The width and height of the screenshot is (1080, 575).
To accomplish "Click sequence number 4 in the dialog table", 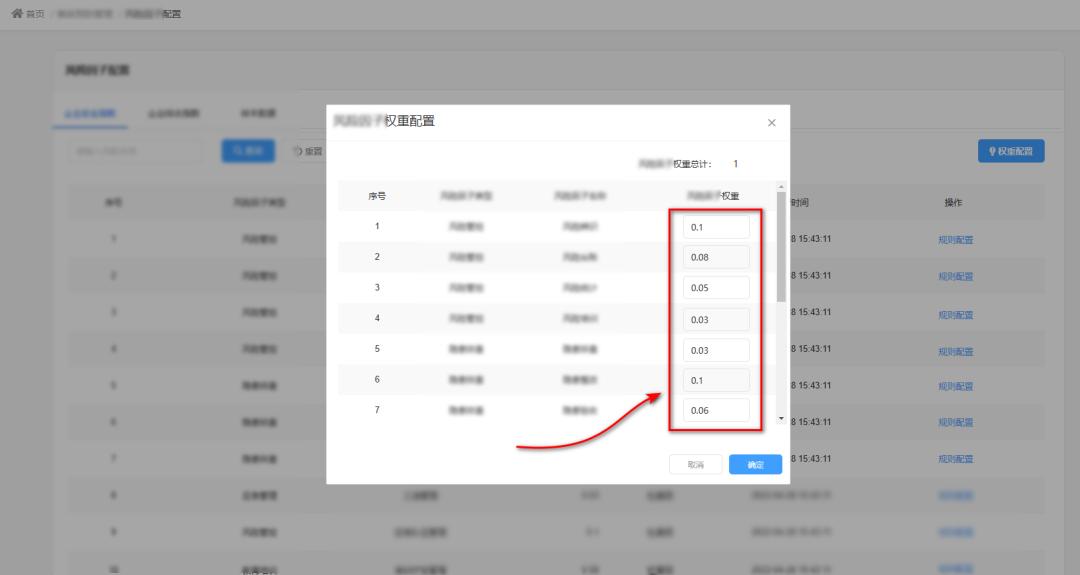I will coord(377,318).
